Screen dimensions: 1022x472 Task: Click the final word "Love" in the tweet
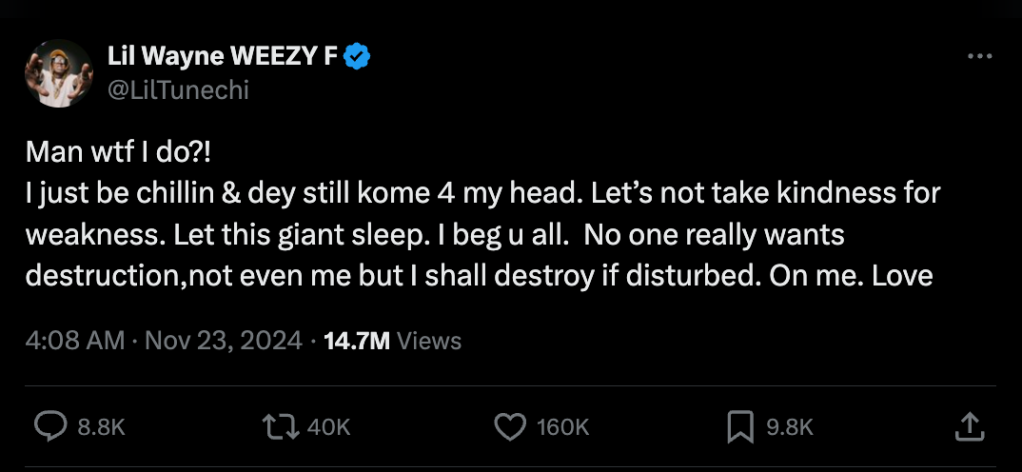(902, 275)
